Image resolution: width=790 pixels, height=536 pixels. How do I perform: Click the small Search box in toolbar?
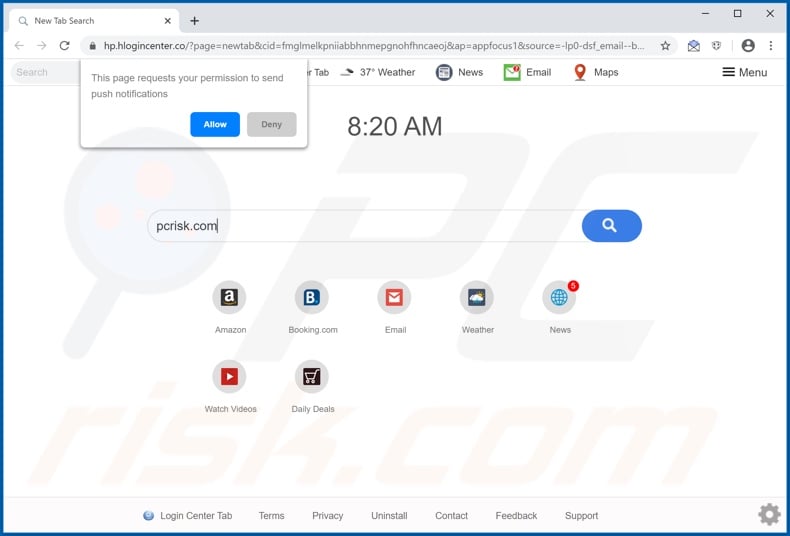click(x=45, y=73)
